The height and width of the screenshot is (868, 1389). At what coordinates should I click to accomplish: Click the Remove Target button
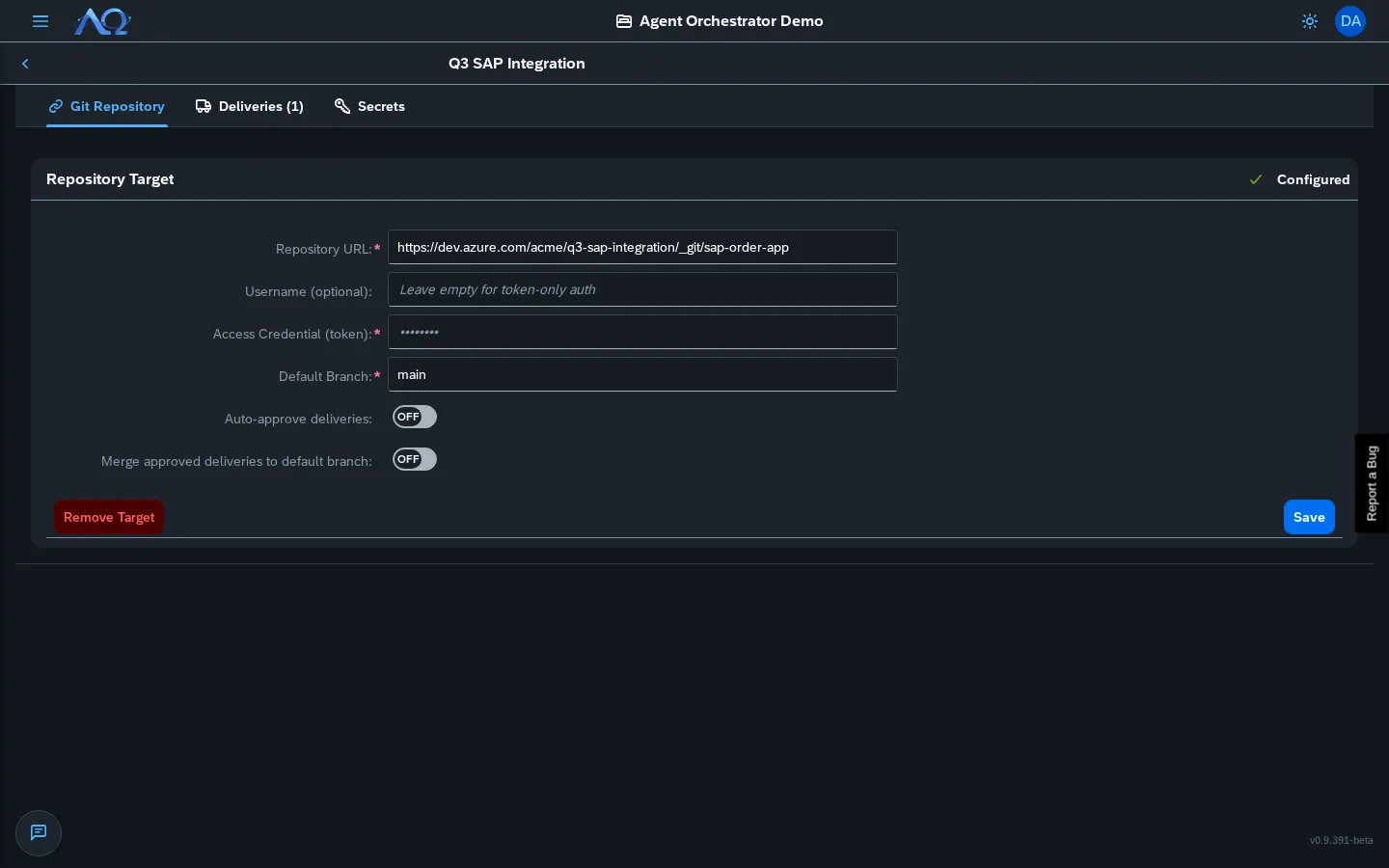[x=109, y=517]
